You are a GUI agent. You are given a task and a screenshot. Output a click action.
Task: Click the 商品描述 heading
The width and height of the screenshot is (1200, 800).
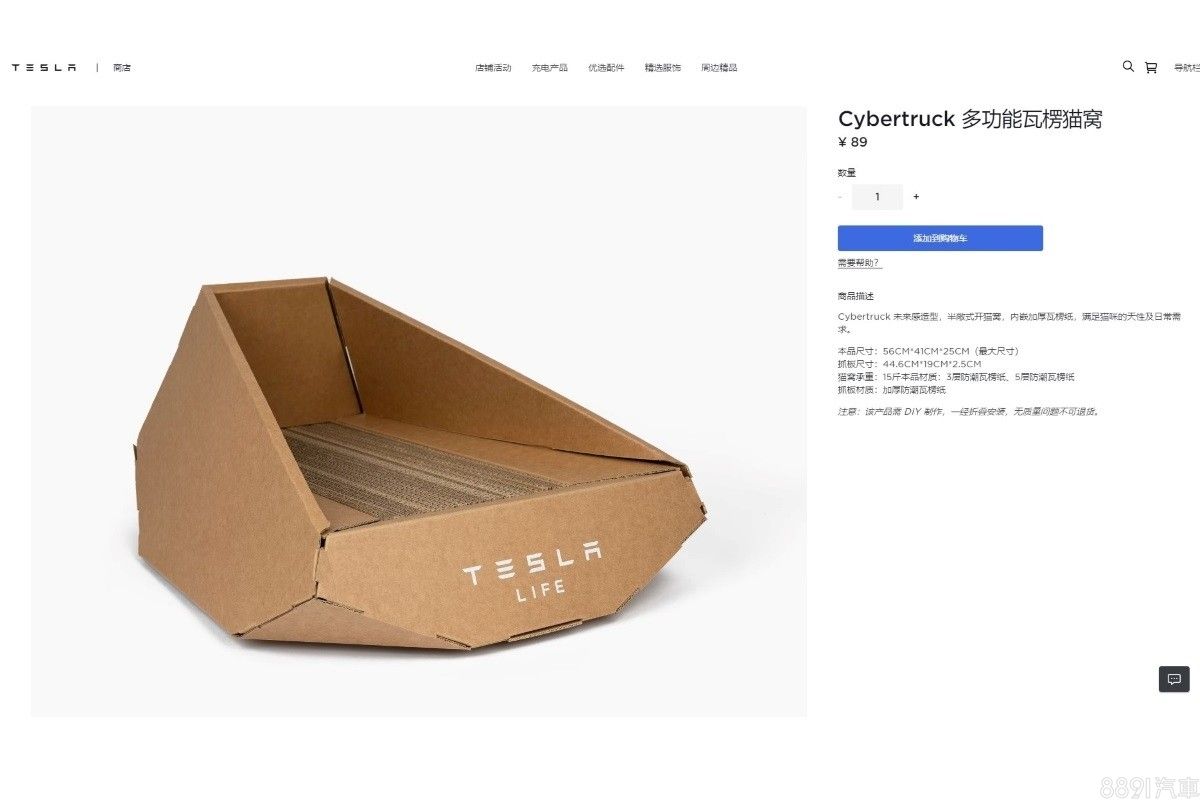(855, 297)
